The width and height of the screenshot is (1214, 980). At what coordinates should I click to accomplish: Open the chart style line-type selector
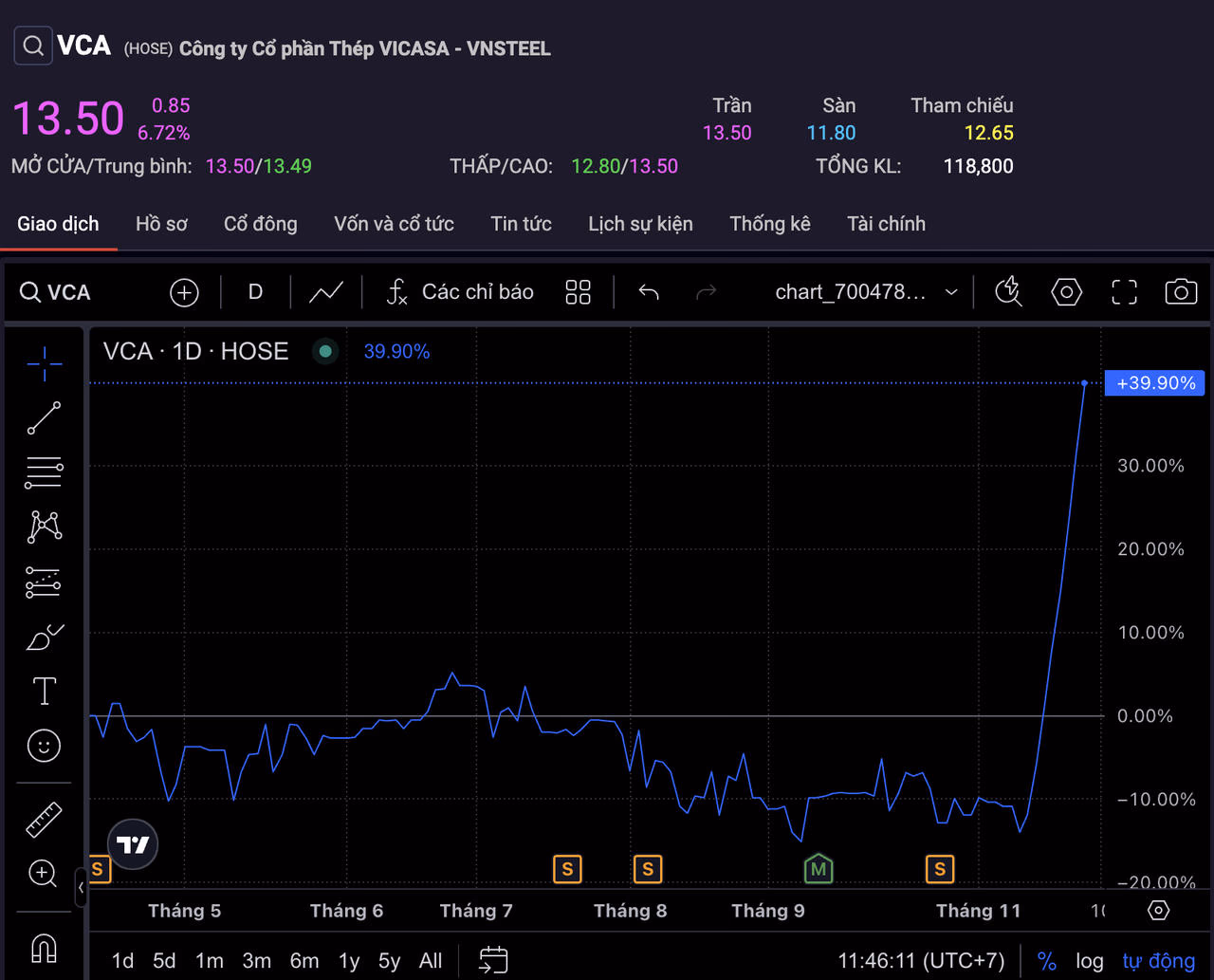coord(326,292)
